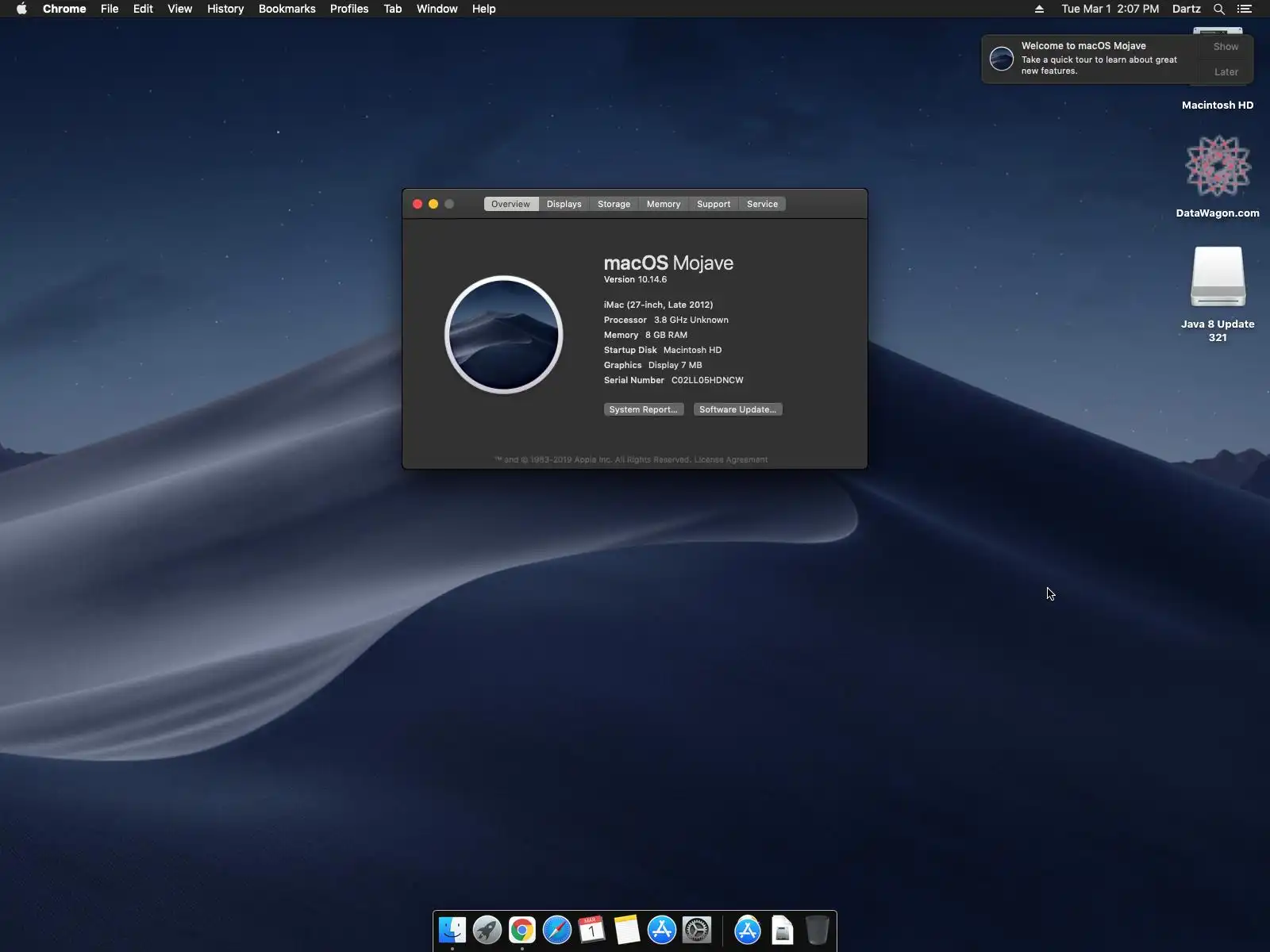The image size is (1270, 952).
Task: Click Later on the Mojave welcome notification
Action: [x=1226, y=72]
